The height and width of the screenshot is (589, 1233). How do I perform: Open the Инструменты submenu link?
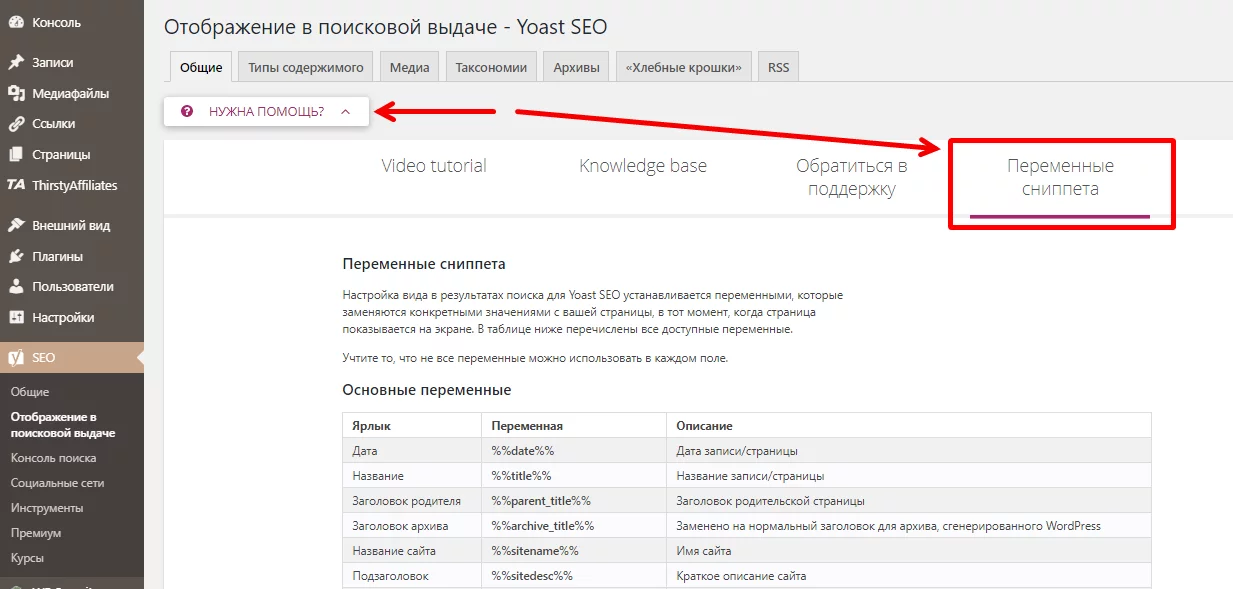47,508
